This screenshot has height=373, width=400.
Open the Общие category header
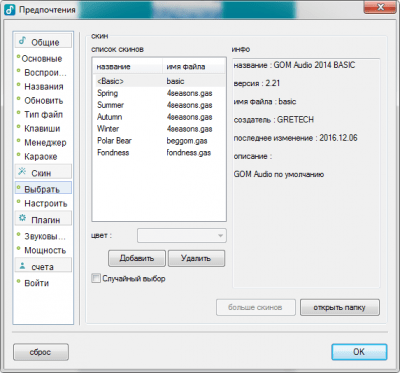(x=43, y=41)
